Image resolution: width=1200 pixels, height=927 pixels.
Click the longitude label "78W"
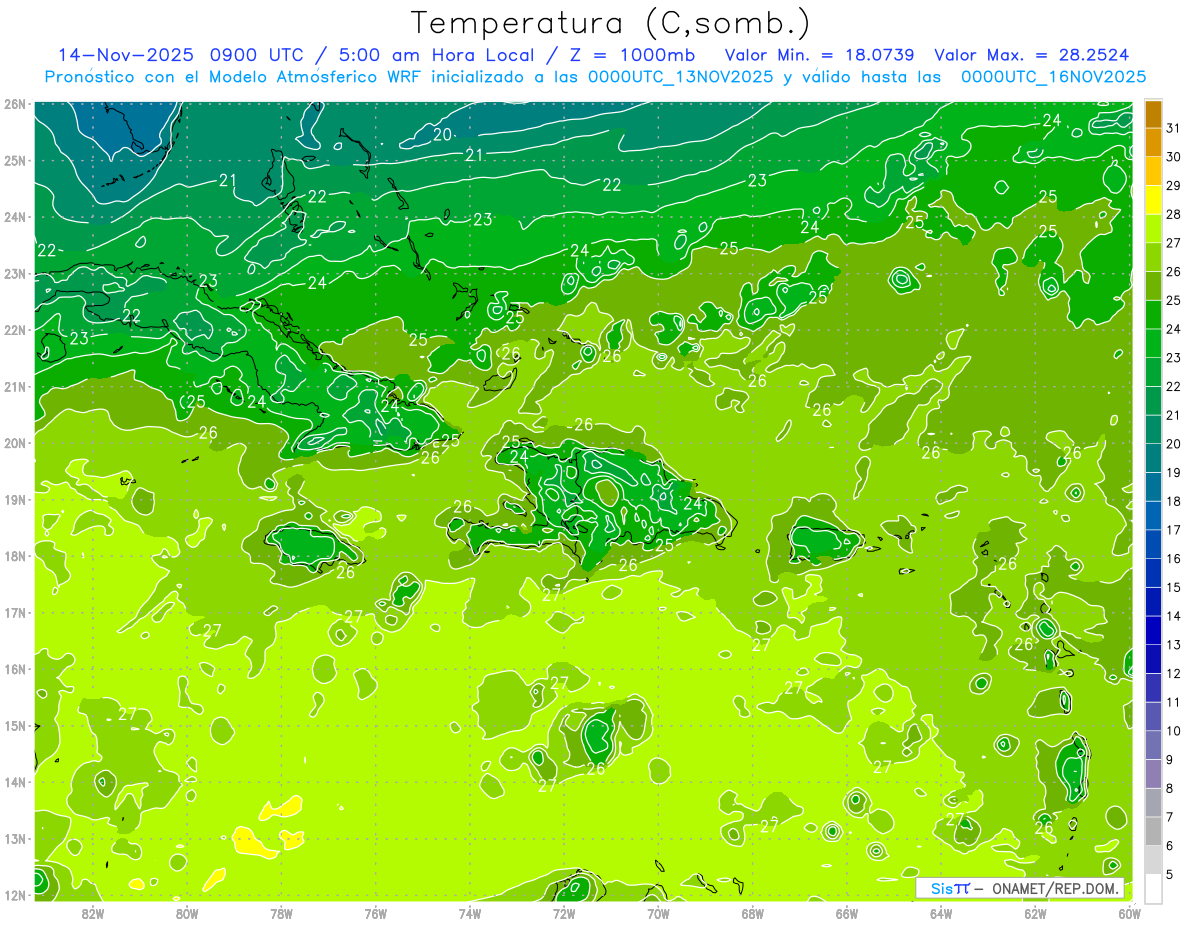click(x=281, y=912)
